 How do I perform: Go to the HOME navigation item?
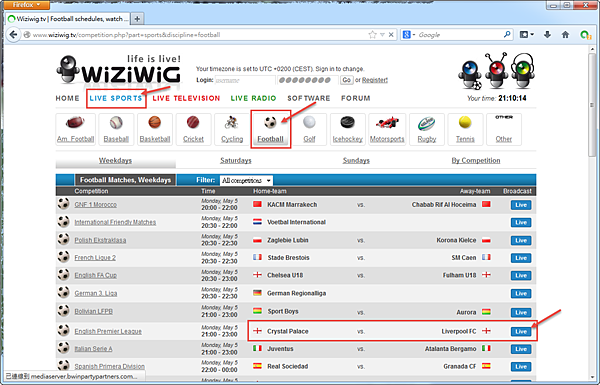[67, 98]
